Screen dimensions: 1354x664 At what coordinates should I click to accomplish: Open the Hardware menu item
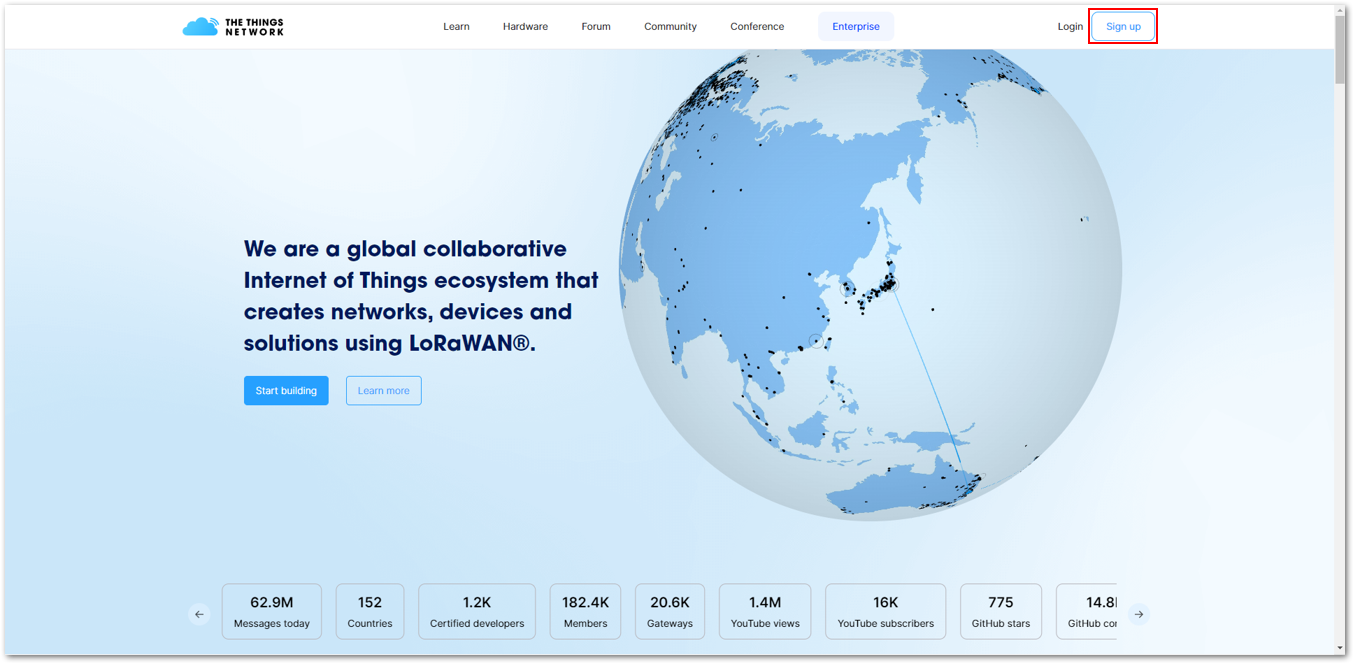click(x=525, y=27)
